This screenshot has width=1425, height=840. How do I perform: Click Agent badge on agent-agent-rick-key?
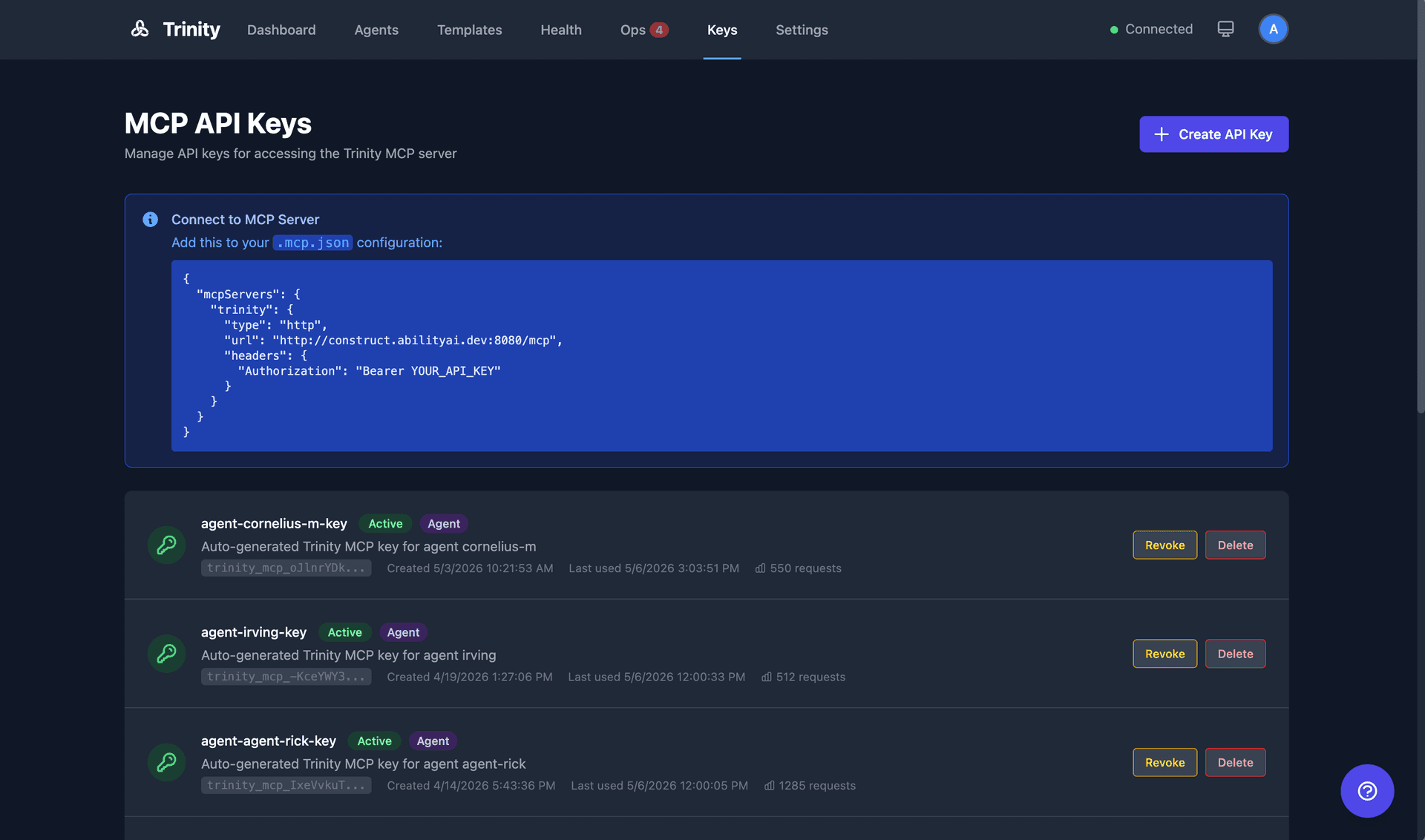[x=433, y=741]
